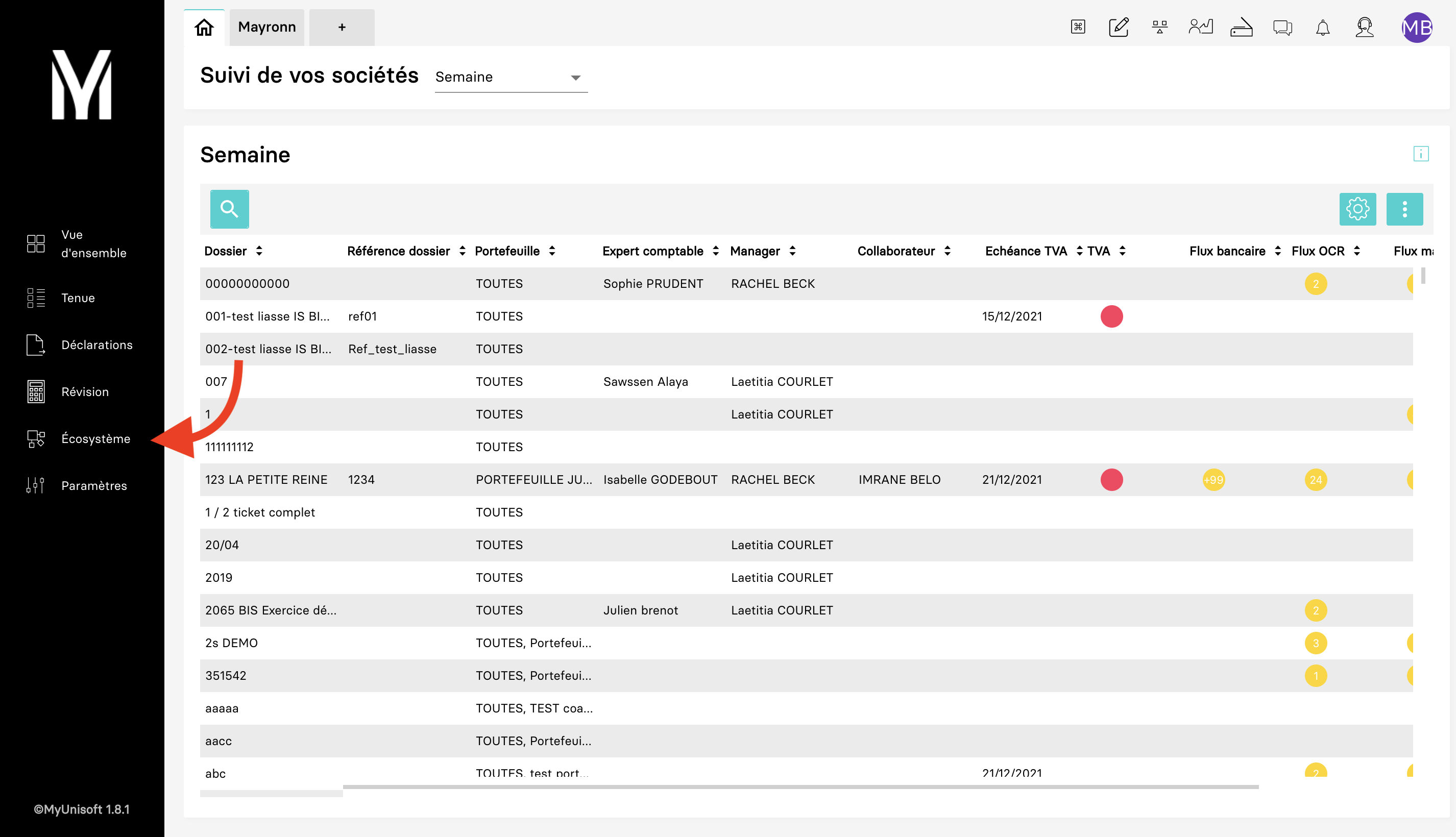Viewport: 1456px width, 837px height.
Task: Open dossier aaaaa
Action: [222, 708]
